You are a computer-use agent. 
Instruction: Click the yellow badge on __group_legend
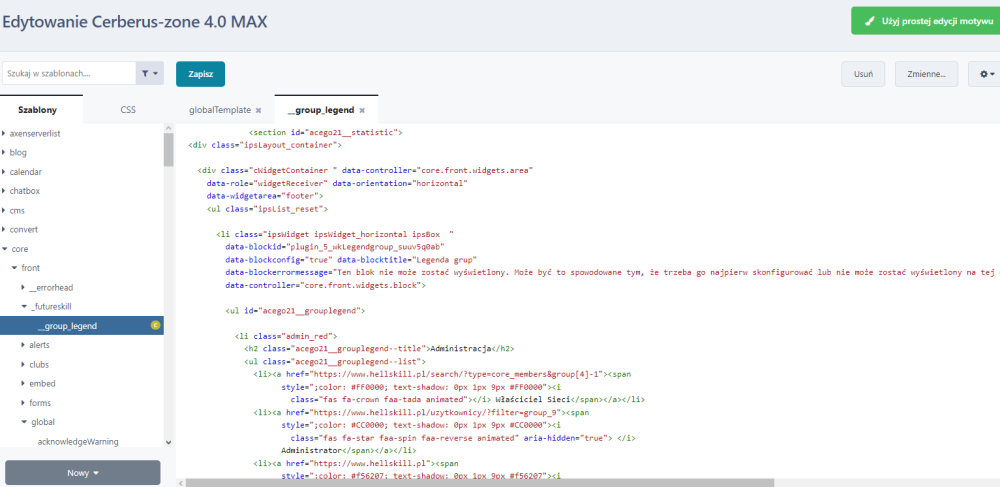tap(155, 325)
